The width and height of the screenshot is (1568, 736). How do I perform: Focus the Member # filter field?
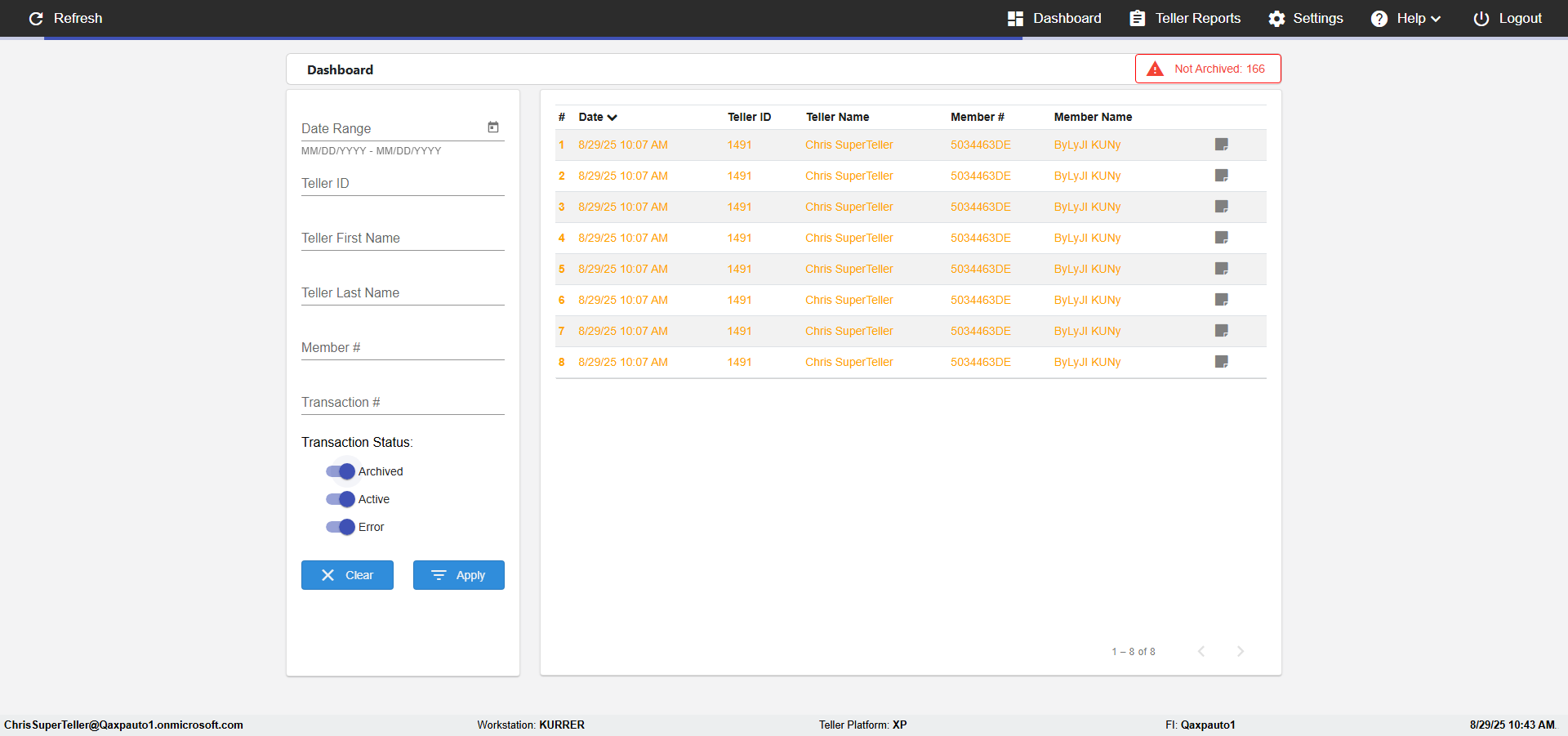coord(403,347)
